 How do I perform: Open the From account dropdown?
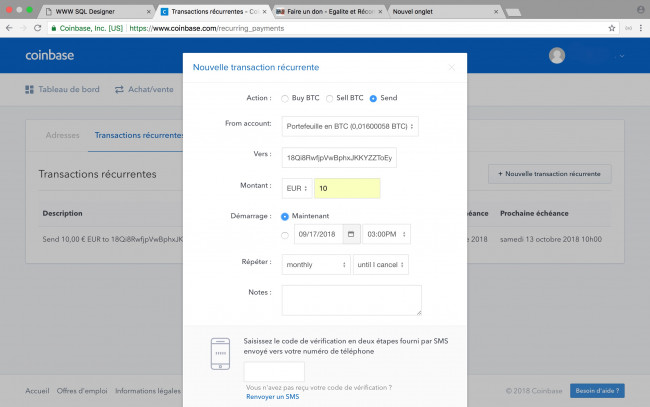[350, 126]
